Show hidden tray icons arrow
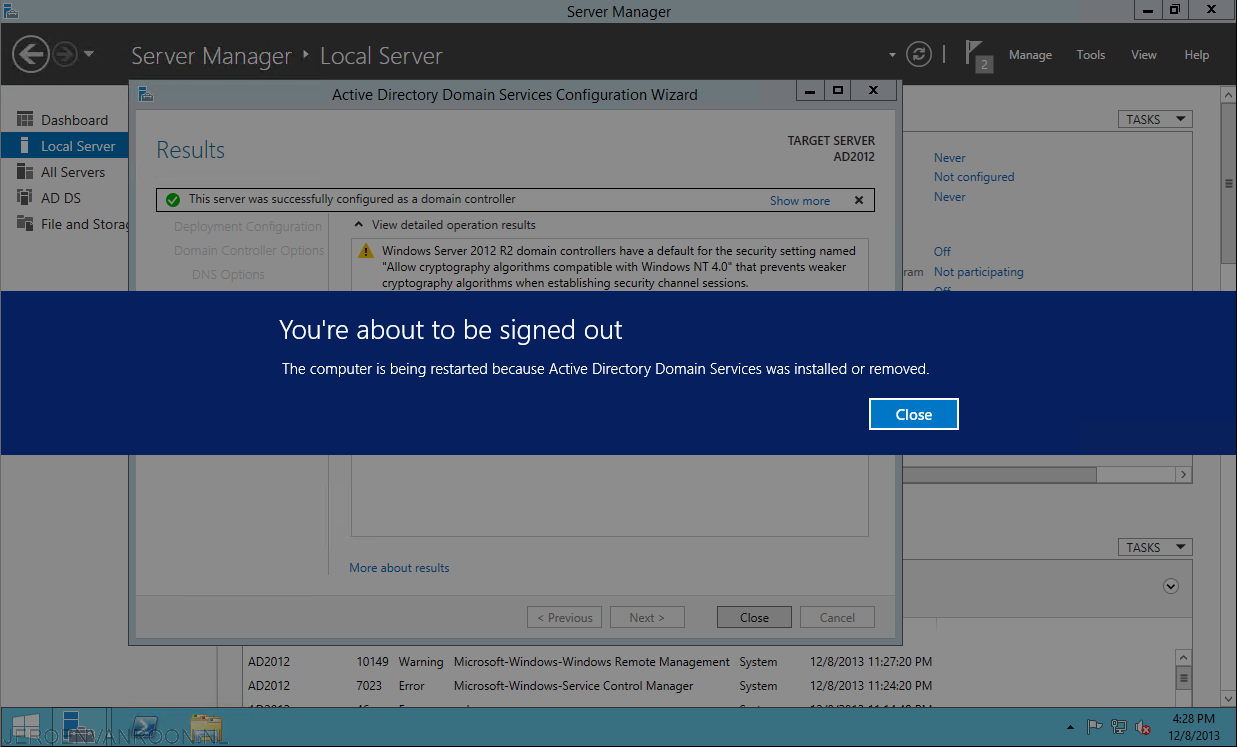The image size is (1237, 747). tap(1071, 727)
